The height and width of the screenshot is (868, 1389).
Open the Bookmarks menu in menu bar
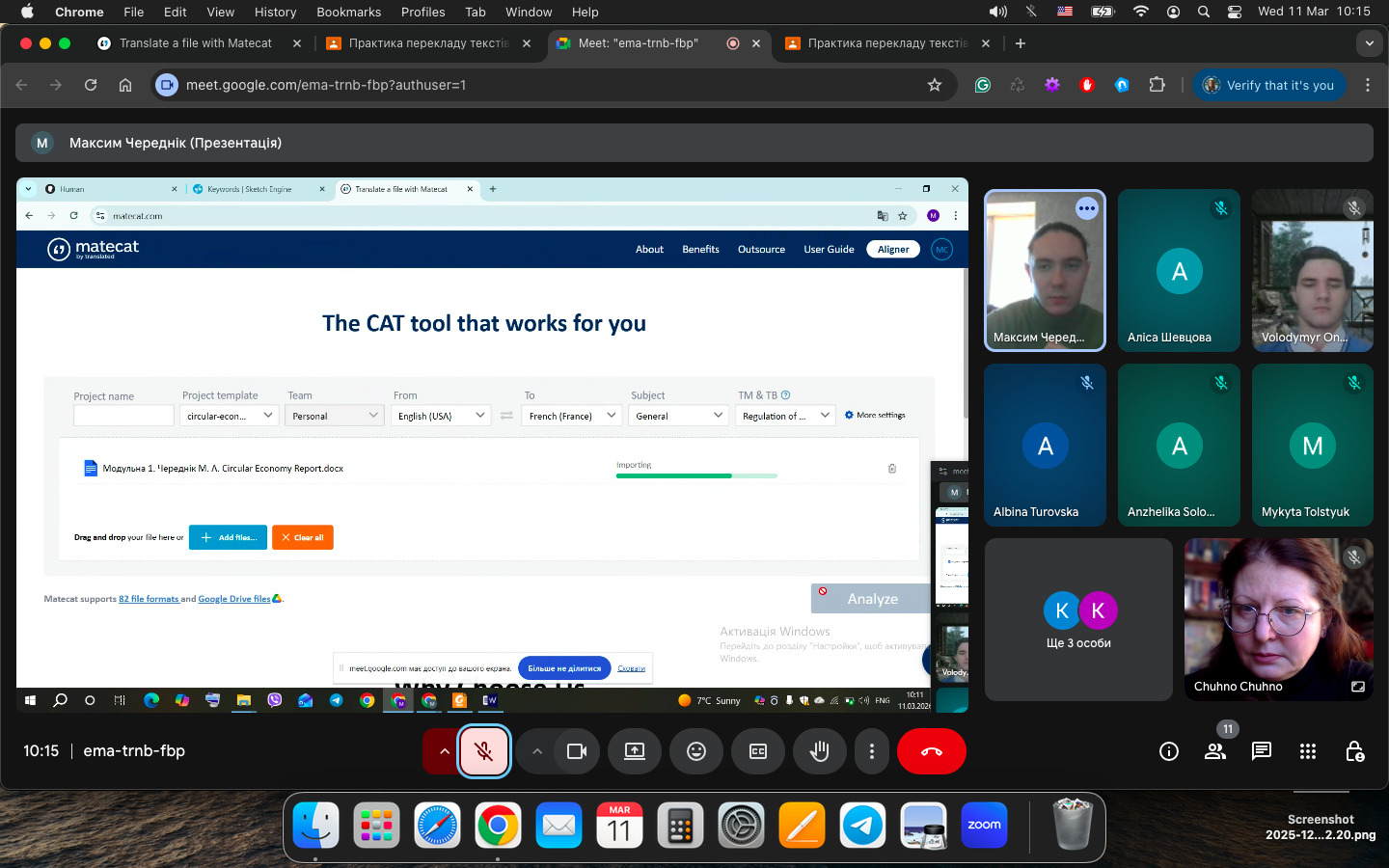coord(348,12)
